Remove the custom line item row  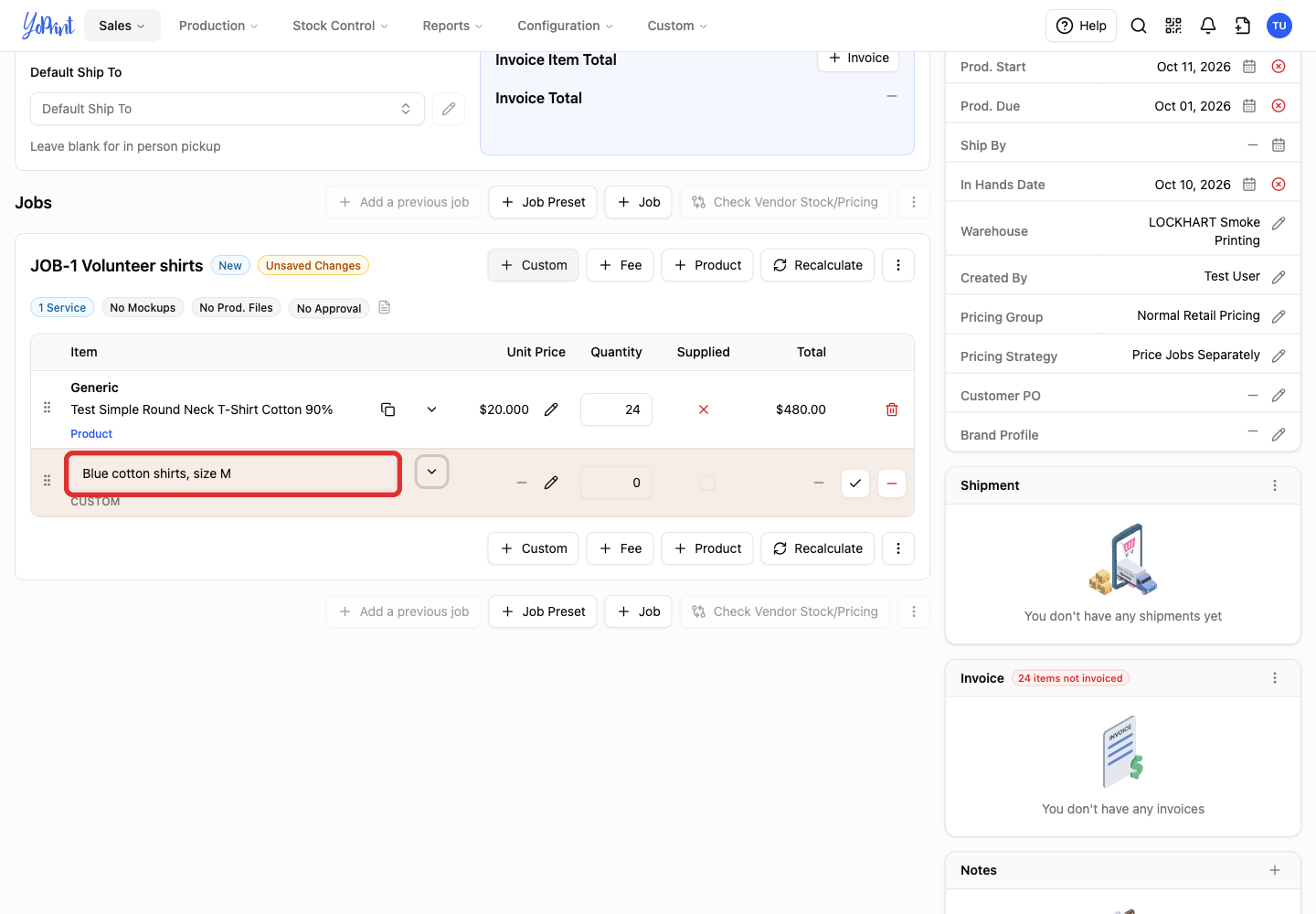click(892, 483)
